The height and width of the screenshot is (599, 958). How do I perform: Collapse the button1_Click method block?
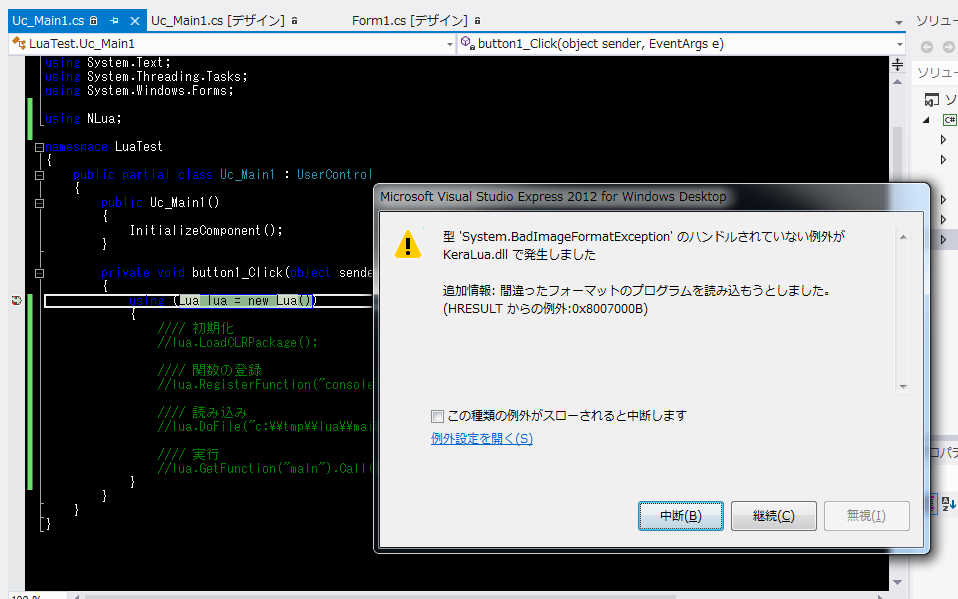39,274
